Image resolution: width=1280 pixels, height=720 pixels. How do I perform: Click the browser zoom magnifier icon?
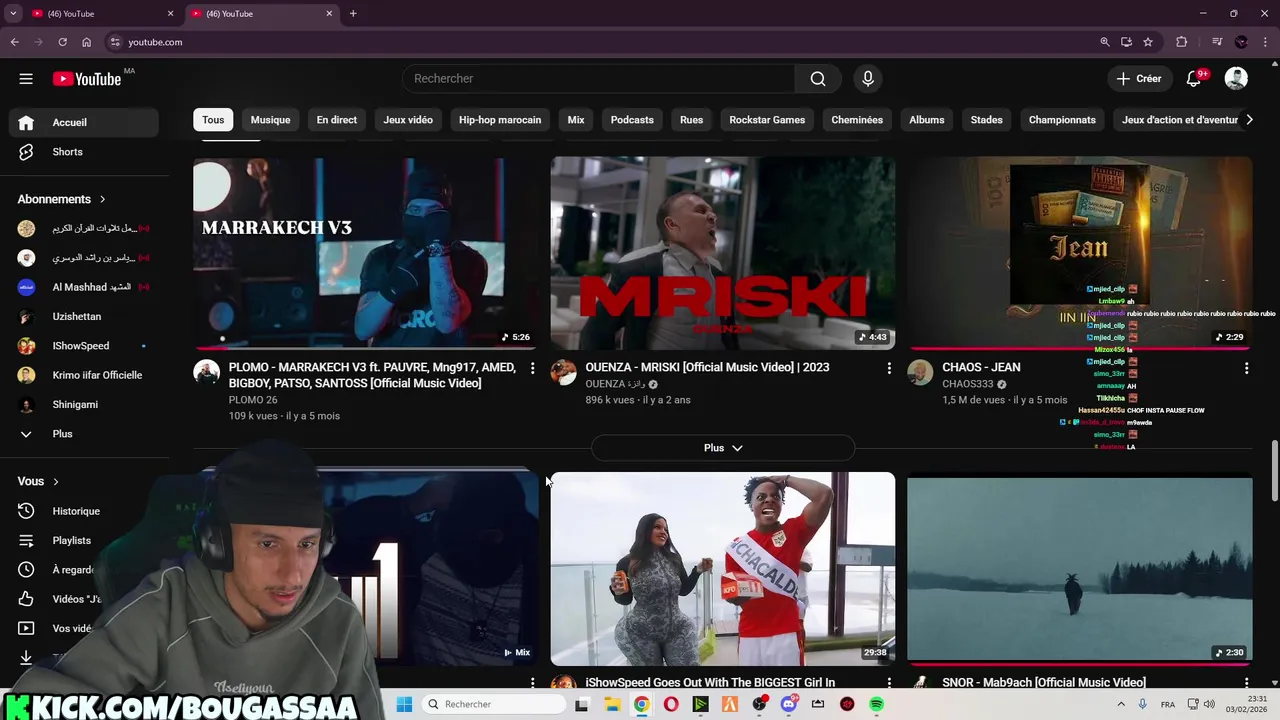pyautogui.click(x=1105, y=42)
